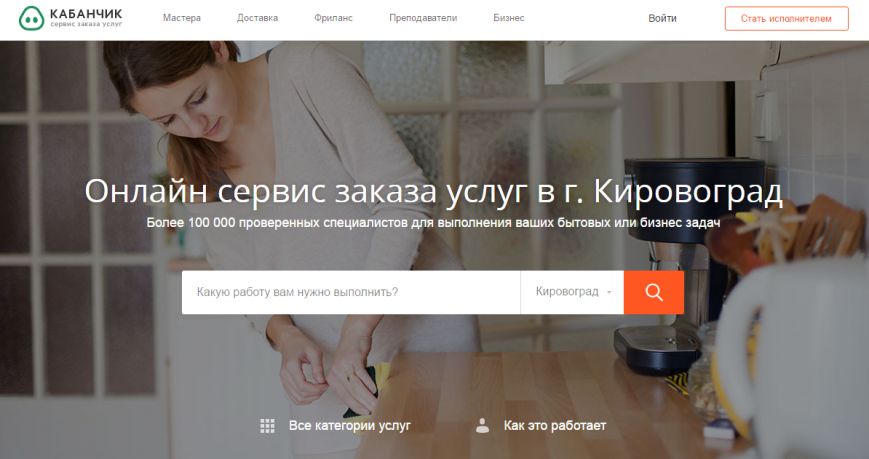
Task: Click the Более 100 000 проверенных специалистов subtitle
Action: (433, 223)
